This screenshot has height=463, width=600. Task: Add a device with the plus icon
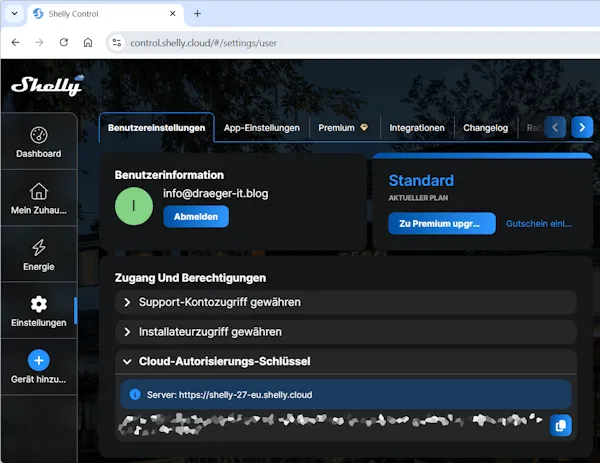[x=38, y=361]
